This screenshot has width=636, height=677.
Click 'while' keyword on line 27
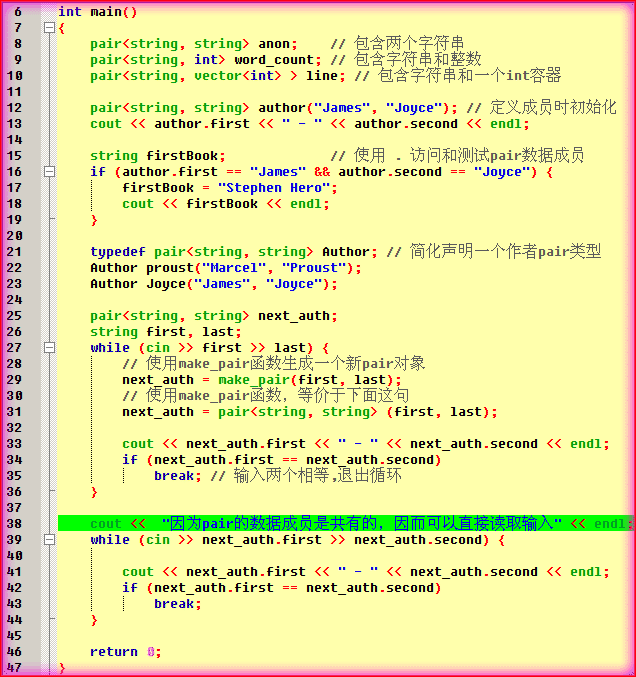coord(110,348)
